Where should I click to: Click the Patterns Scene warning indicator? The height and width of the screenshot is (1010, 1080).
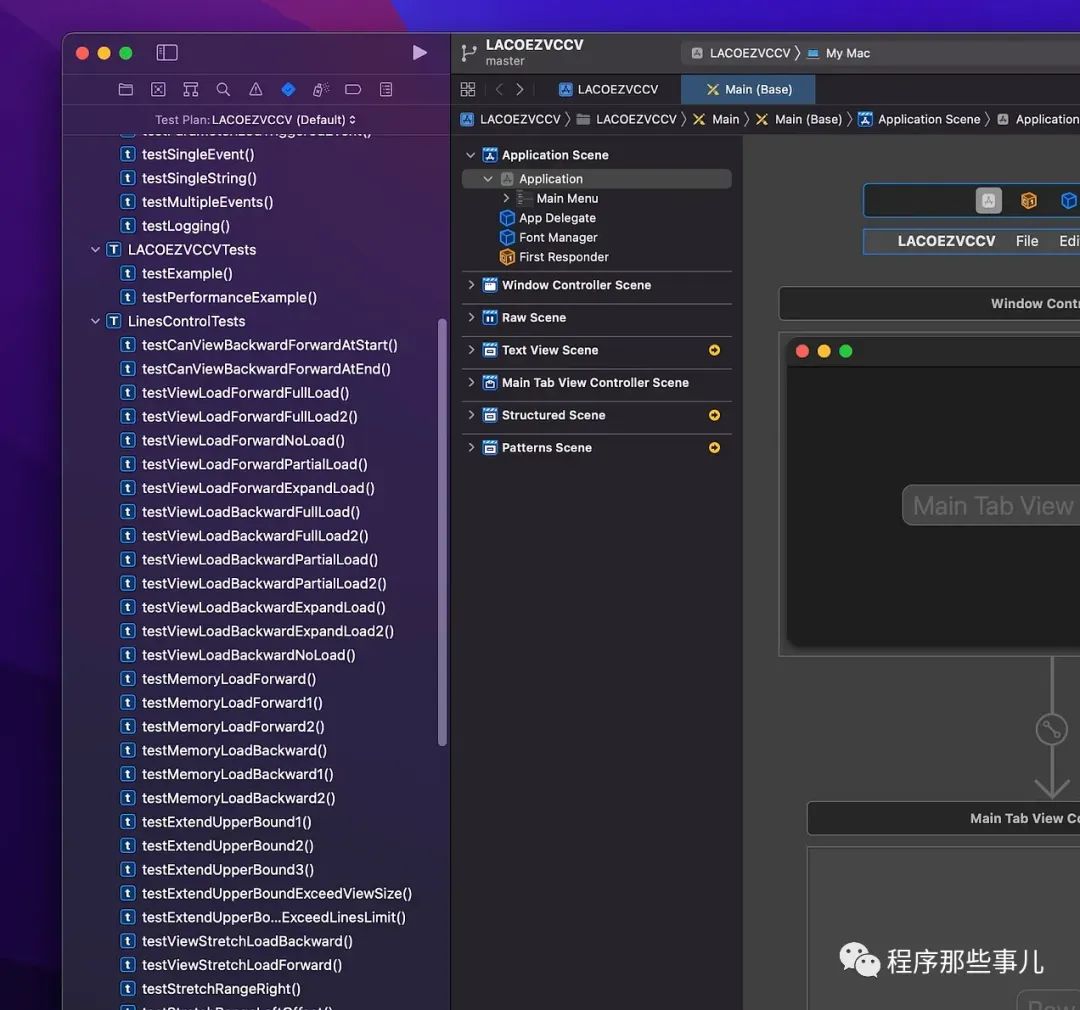[714, 447]
